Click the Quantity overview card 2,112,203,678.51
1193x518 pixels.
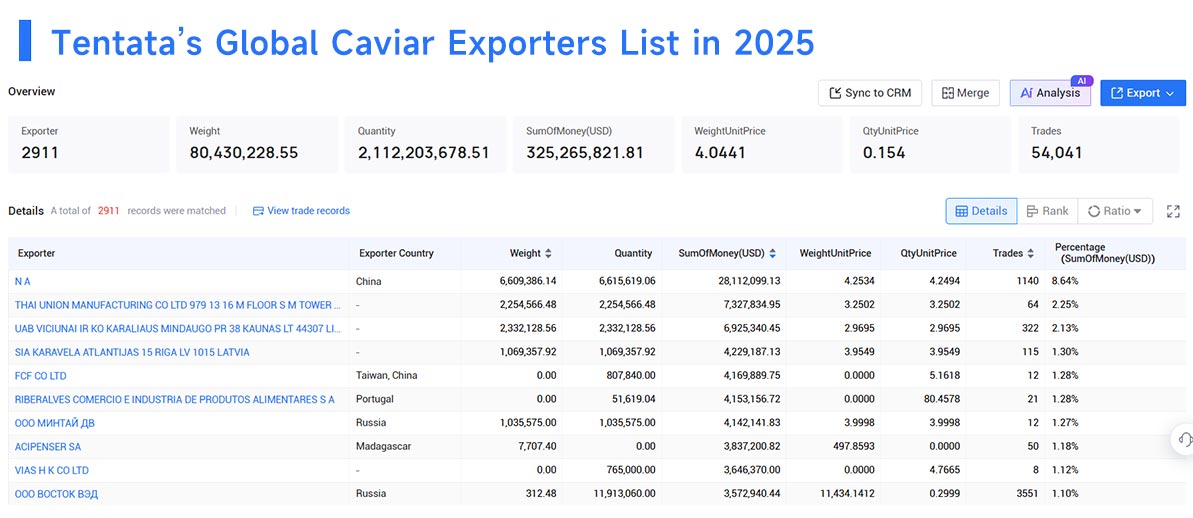click(425, 144)
